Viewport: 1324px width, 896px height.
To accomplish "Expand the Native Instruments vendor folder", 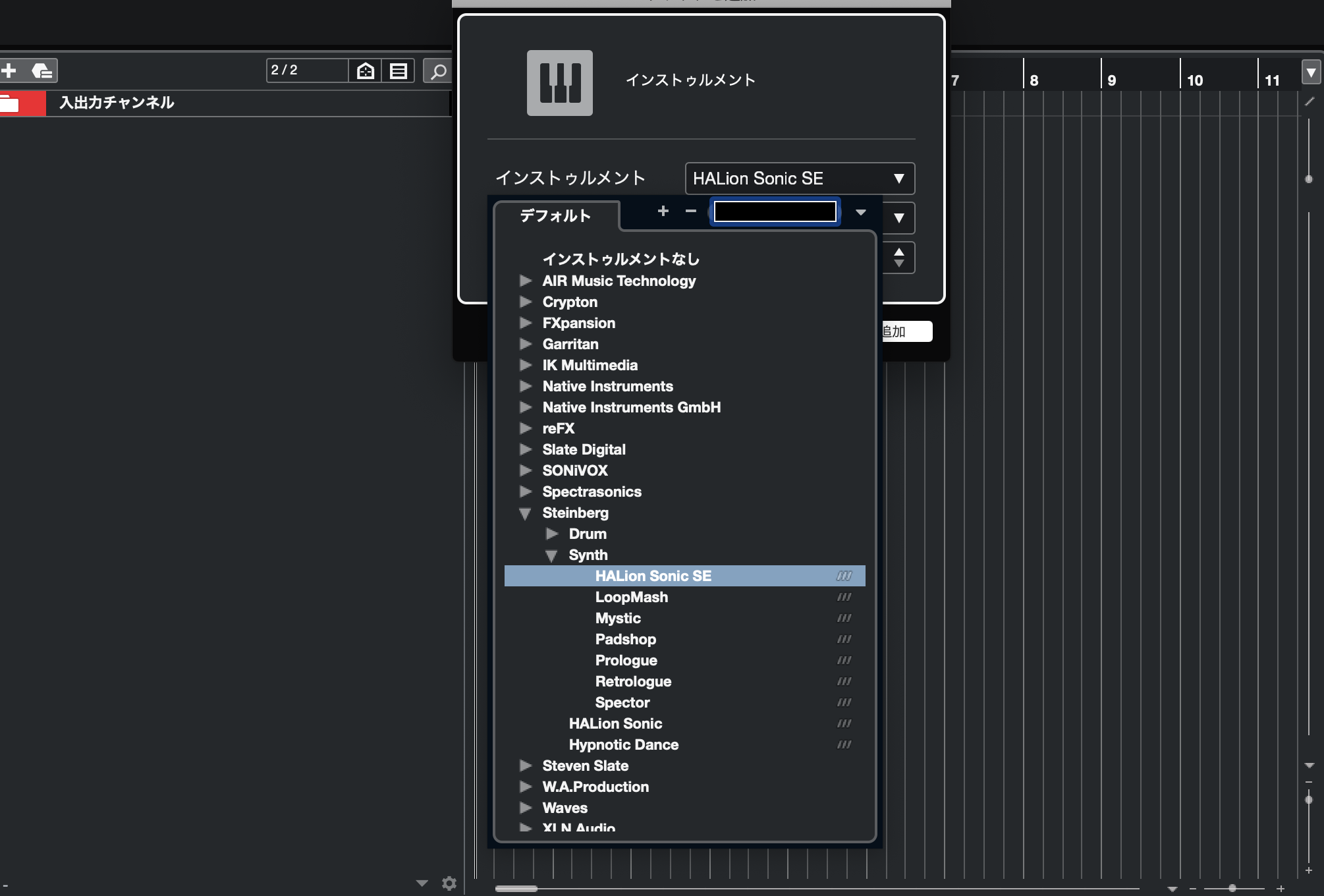I will pyautogui.click(x=526, y=386).
